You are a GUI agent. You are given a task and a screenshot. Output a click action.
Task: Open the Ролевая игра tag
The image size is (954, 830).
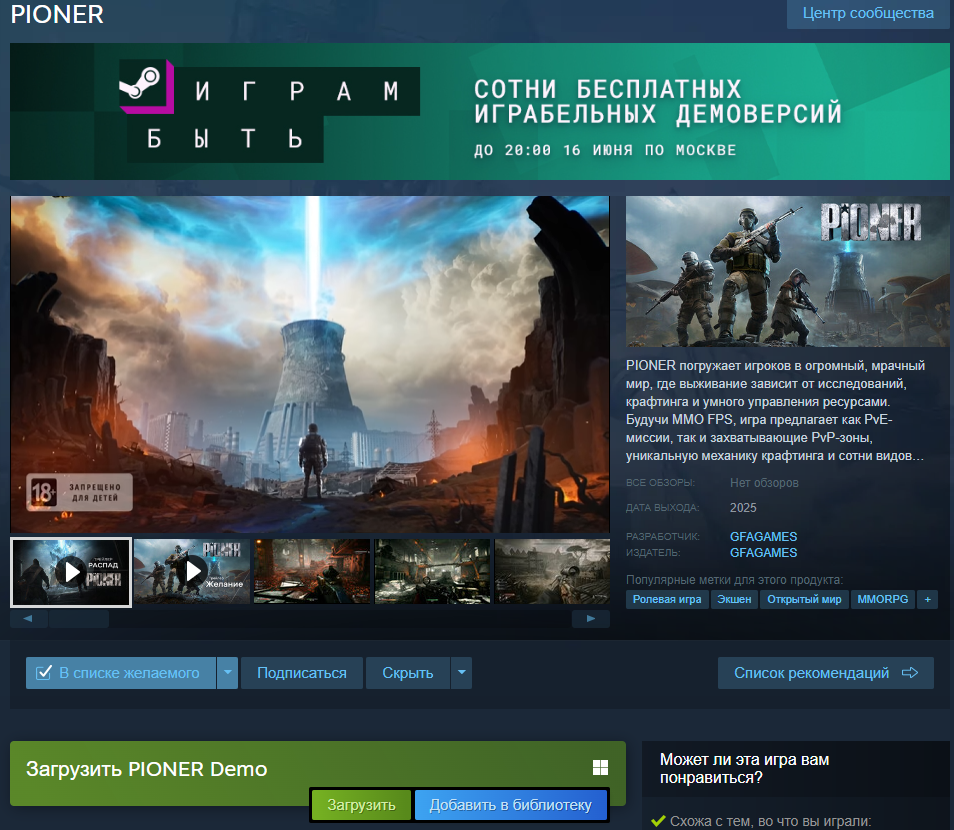click(x=667, y=599)
